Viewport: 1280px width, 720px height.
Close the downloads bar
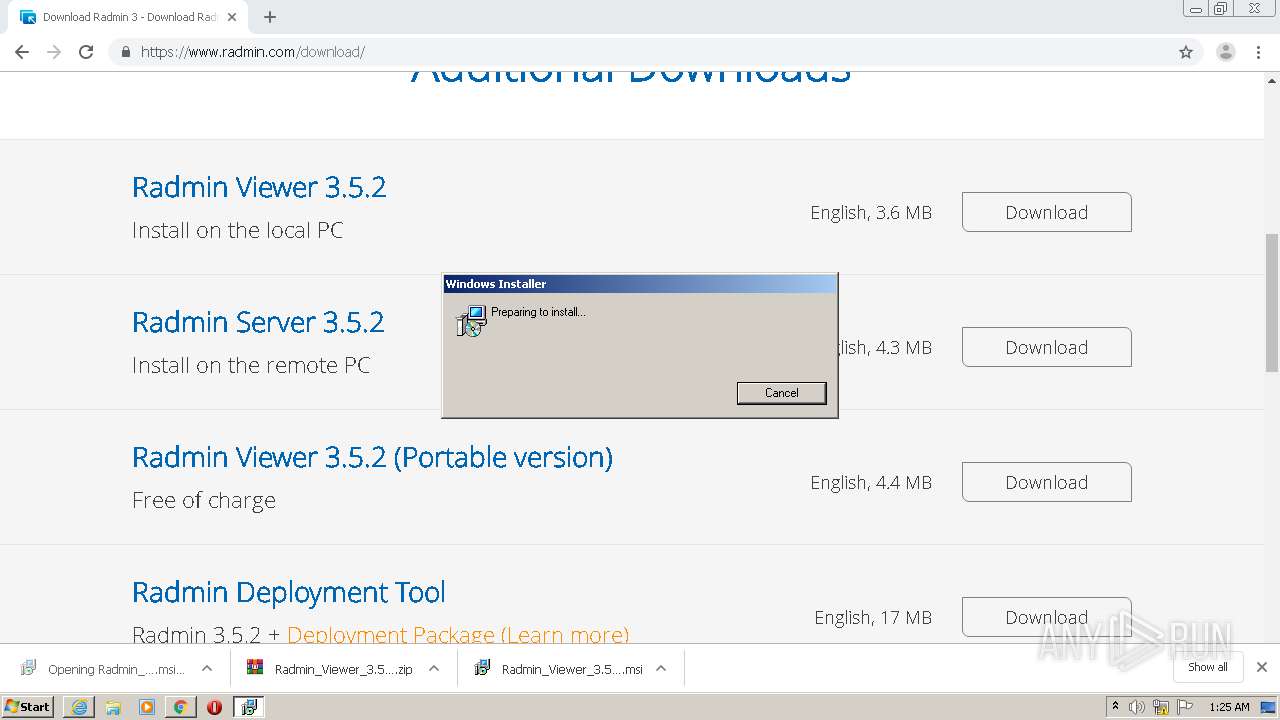pyautogui.click(x=1262, y=667)
